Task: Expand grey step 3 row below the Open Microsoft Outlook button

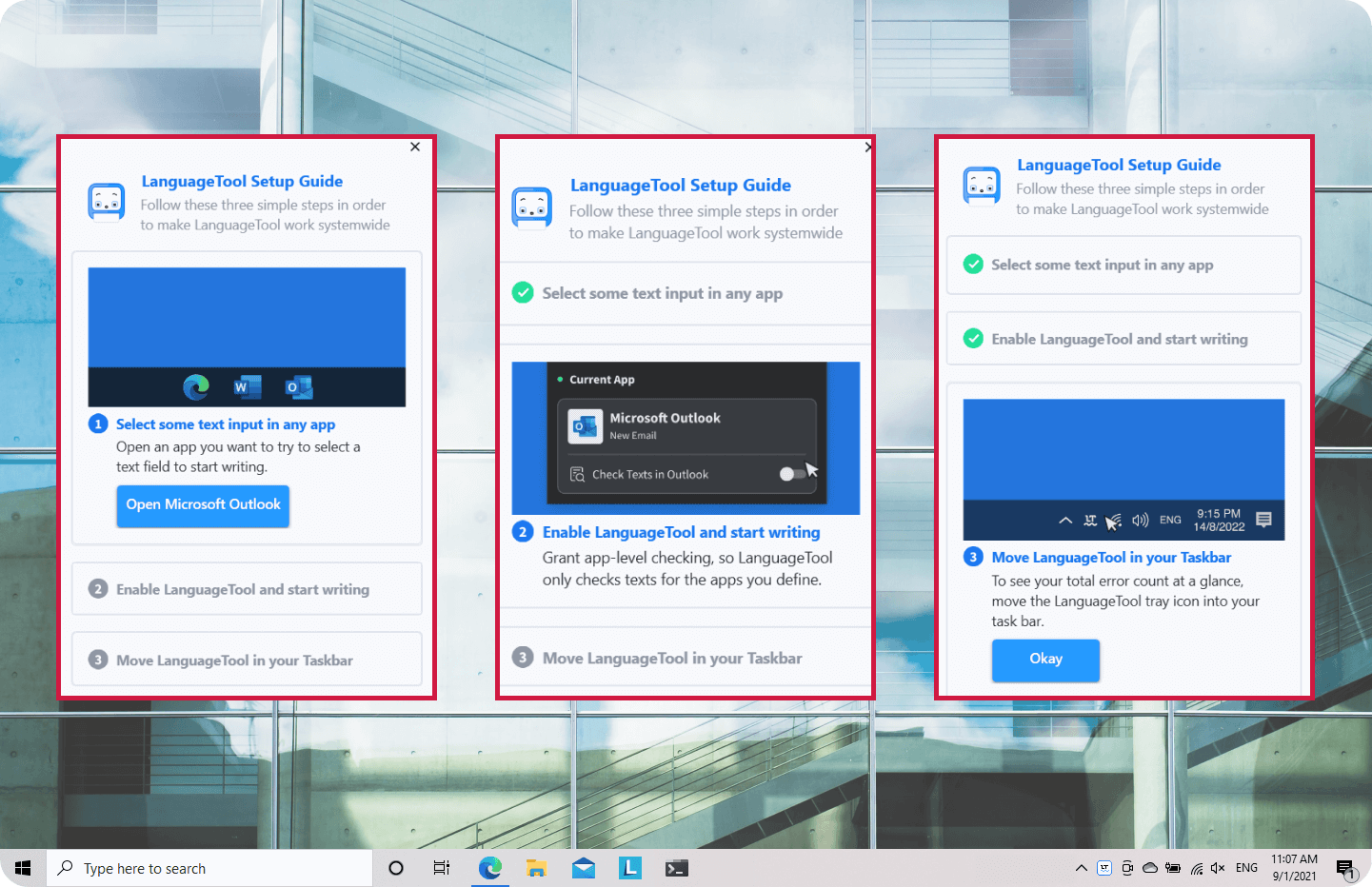Action: (x=247, y=660)
